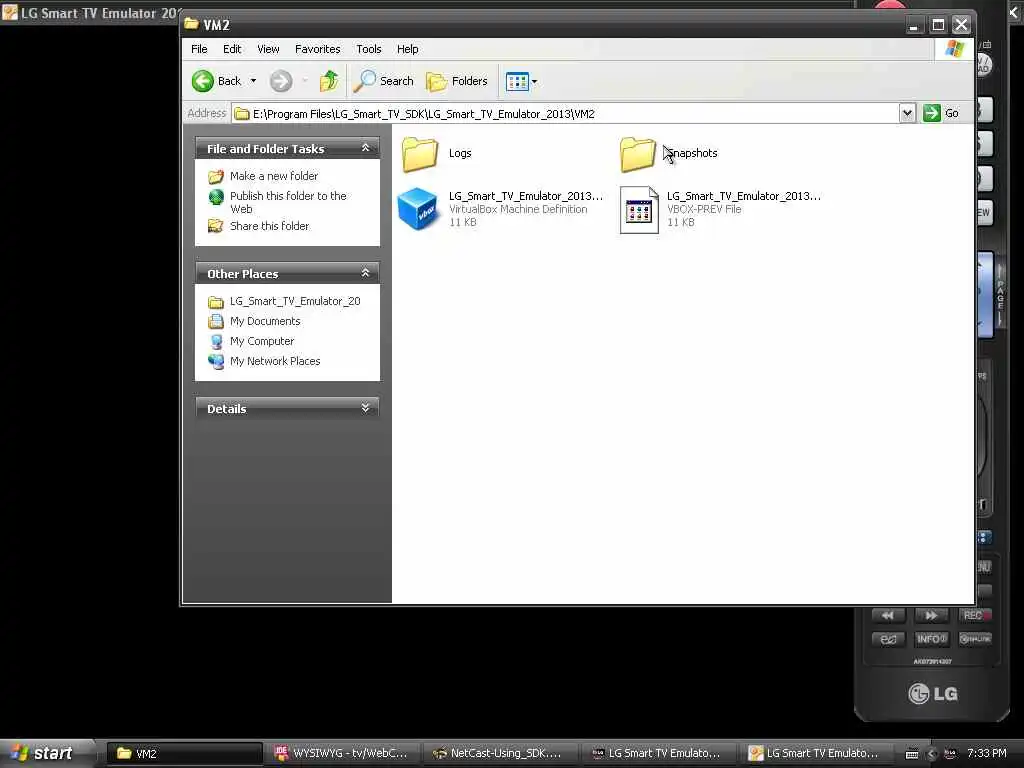This screenshot has height=768, width=1024.
Task: Click the Publish to Web globe icon
Action: tap(216, 197)
